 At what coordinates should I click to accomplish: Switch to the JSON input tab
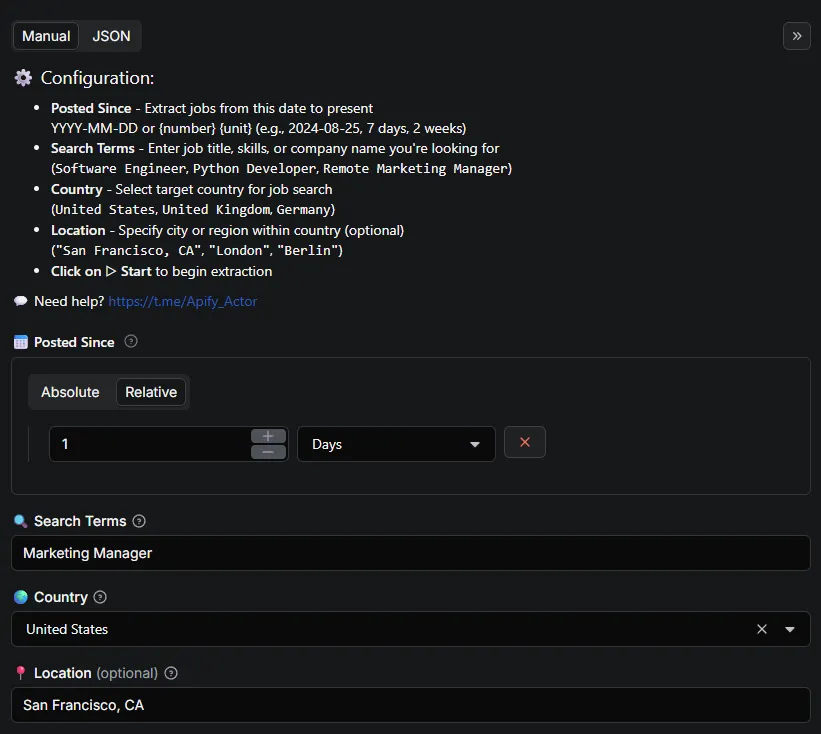[x=111, y=36]
